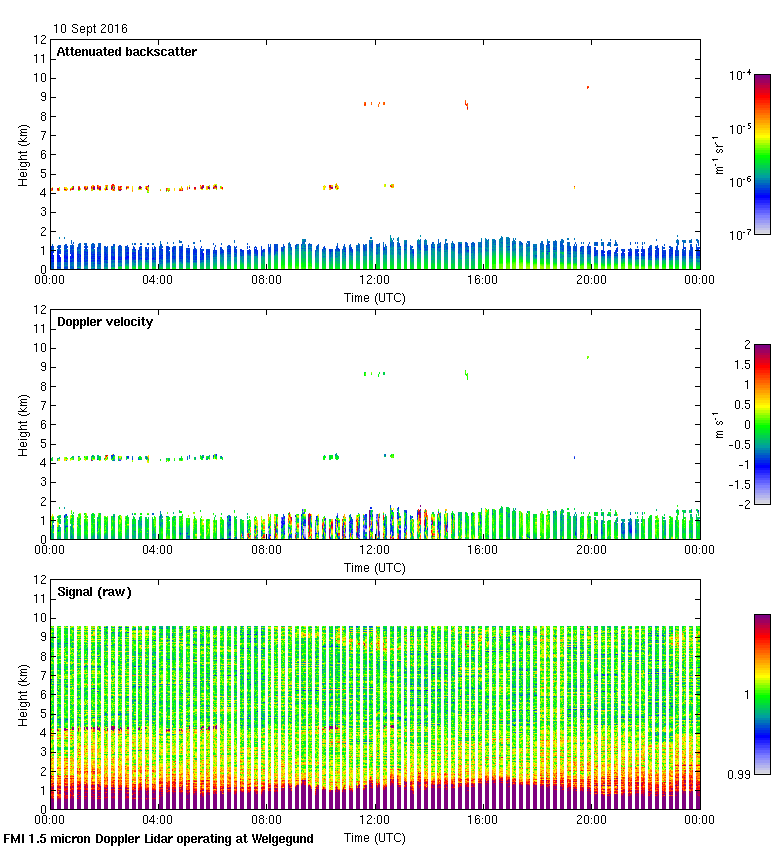Click Time (UTC) label under backscatter plot
Viewport: 780px width, 850px height.
[375, 298]
